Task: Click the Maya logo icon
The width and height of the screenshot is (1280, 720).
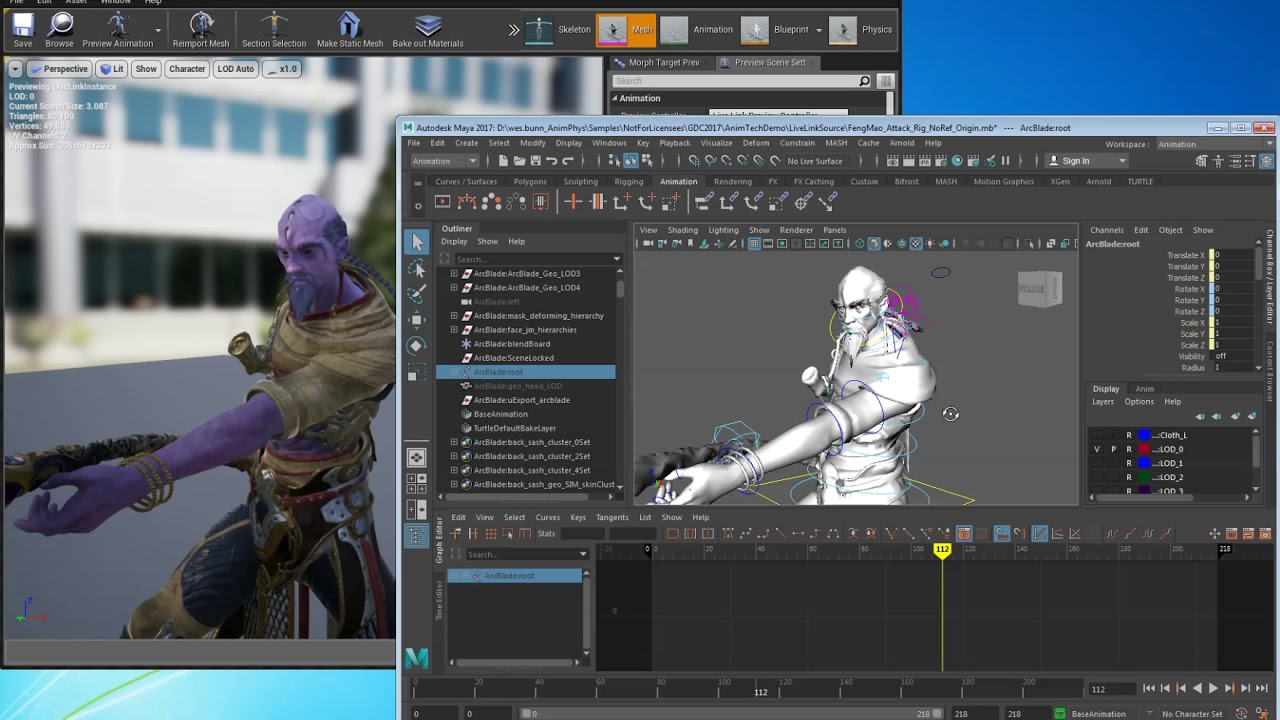Action: (x=416, y=658)
